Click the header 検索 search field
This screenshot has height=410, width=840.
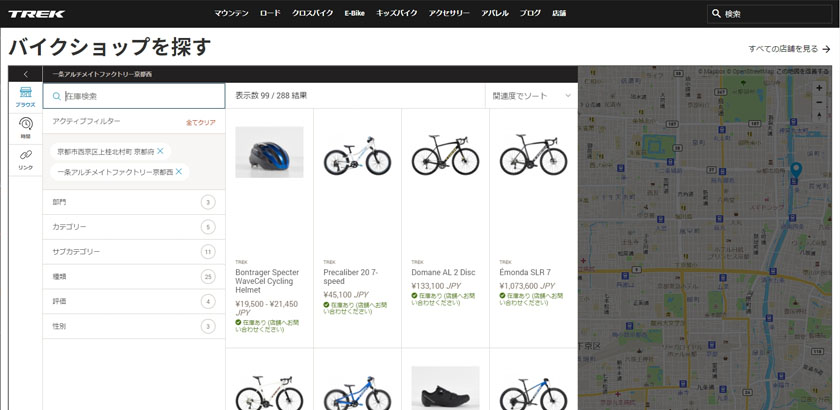[770, 14]
